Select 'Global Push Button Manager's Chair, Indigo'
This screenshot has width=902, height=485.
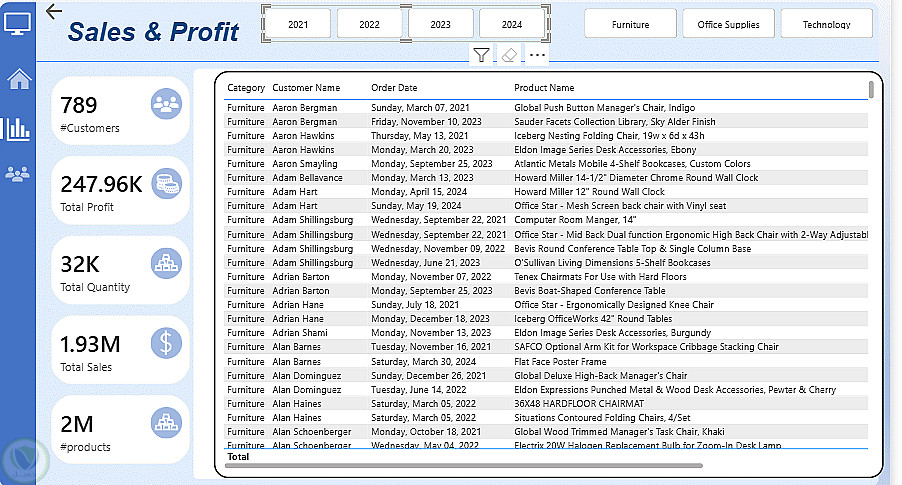[605, 108]
